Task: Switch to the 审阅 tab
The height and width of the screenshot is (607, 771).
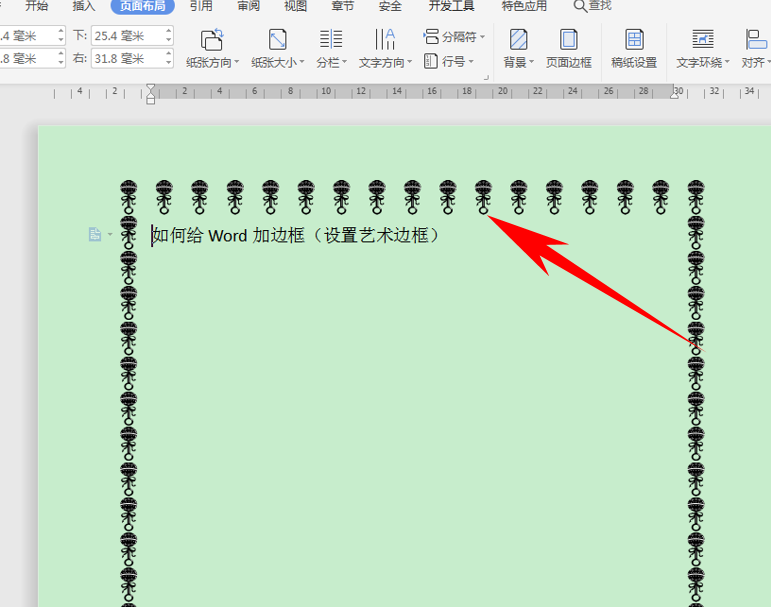Action: [x=248, y=6]
